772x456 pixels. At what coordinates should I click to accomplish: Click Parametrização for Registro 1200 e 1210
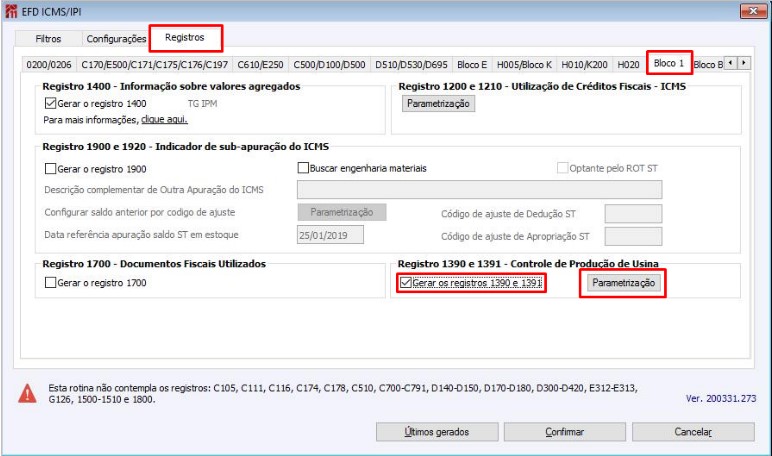point(438,103)
